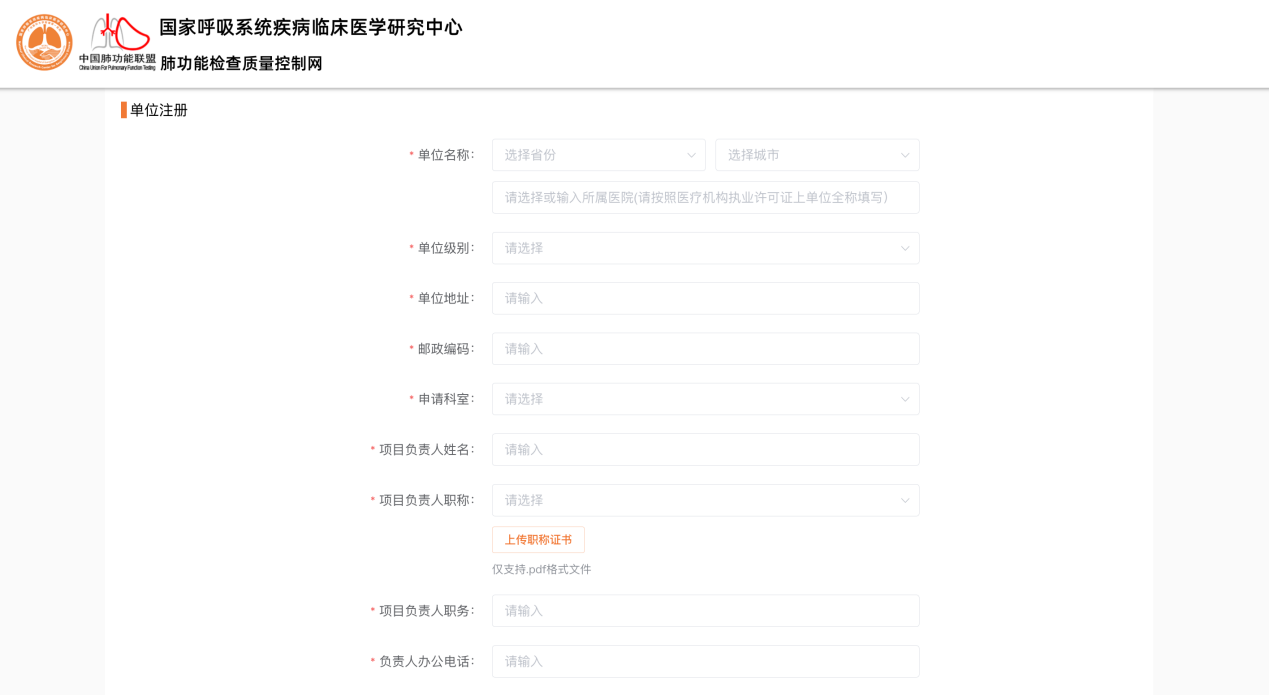Click the chevron arrow in province selector
The image size is (1269, 695).
click(x=691, y=155)
